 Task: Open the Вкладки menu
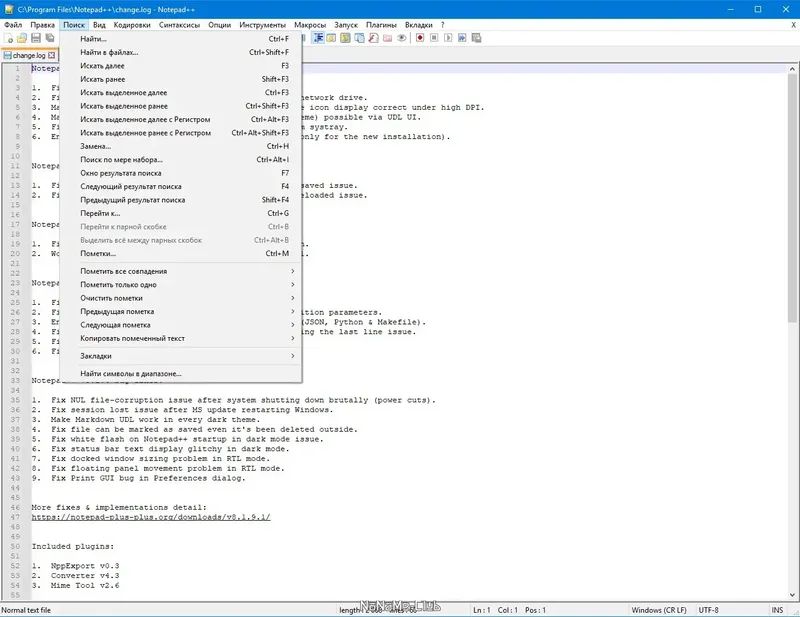coord(419,24)
